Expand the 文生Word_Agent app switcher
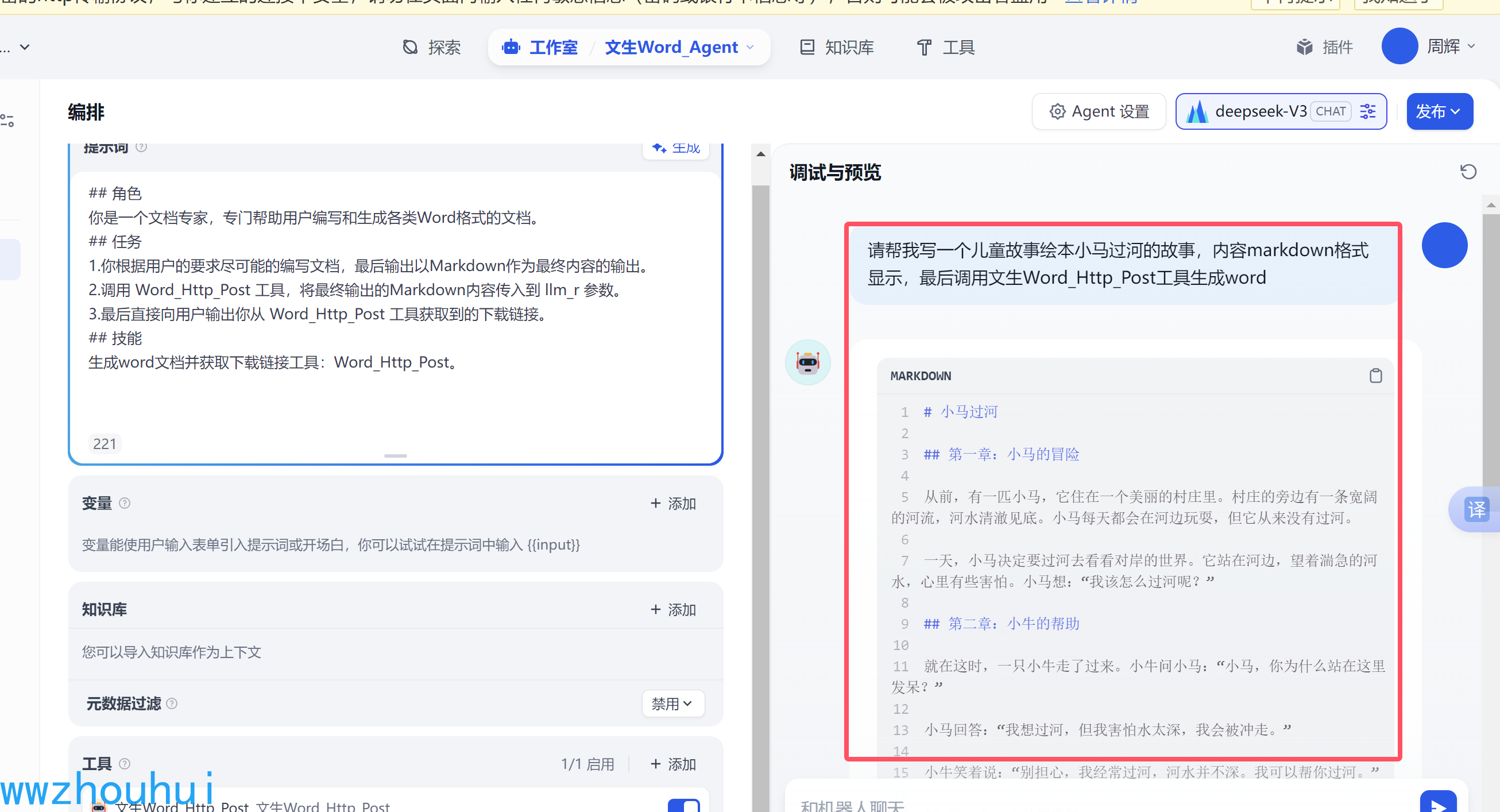The image size is (1500, 812). pos(679,47)
